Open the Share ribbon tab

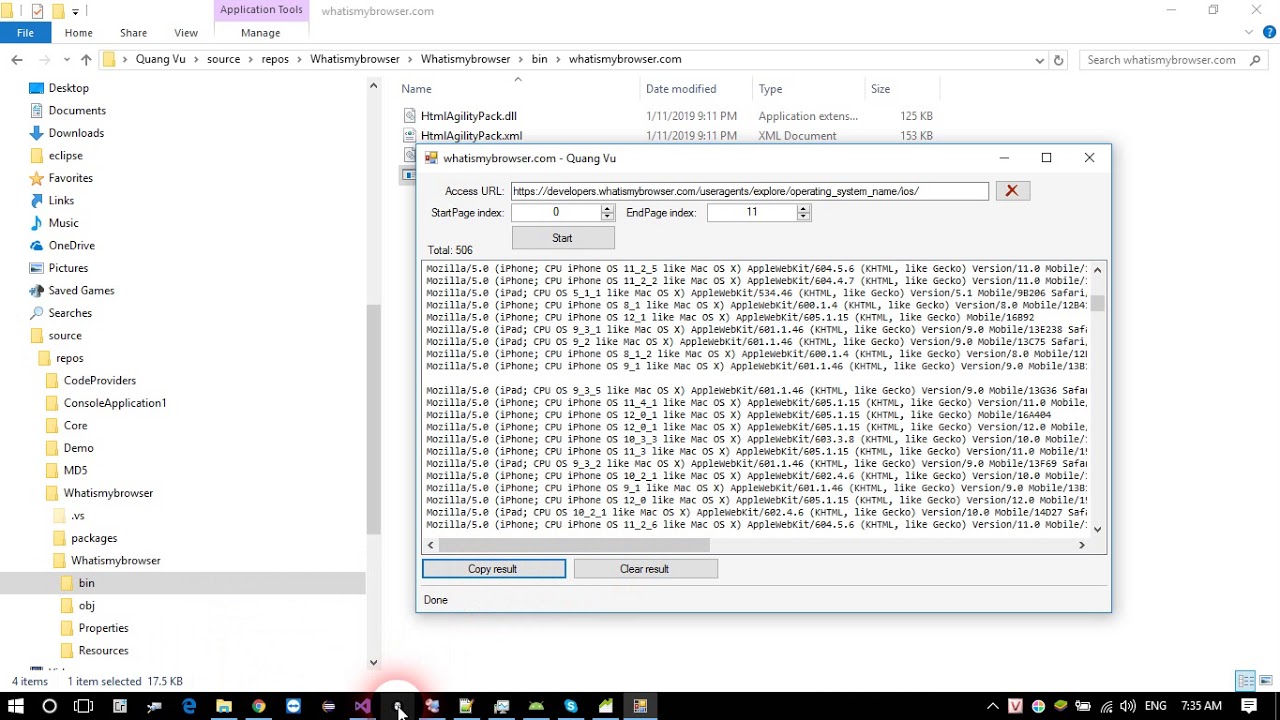click(133, 33)
